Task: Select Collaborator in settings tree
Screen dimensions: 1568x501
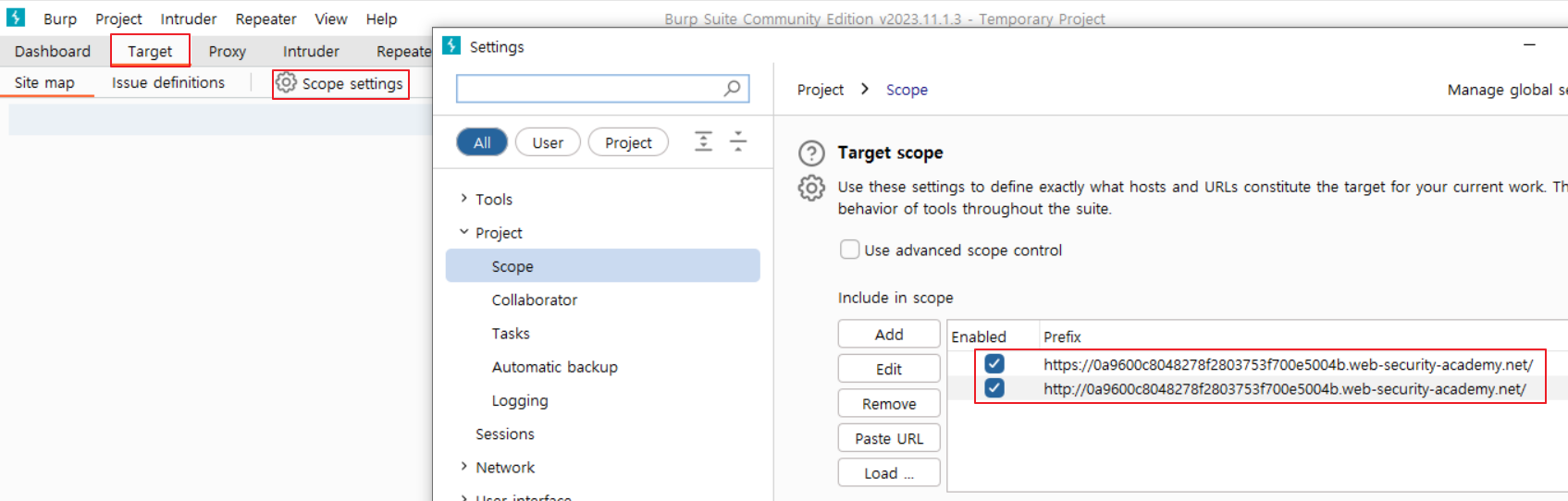Action: (535, 299)
